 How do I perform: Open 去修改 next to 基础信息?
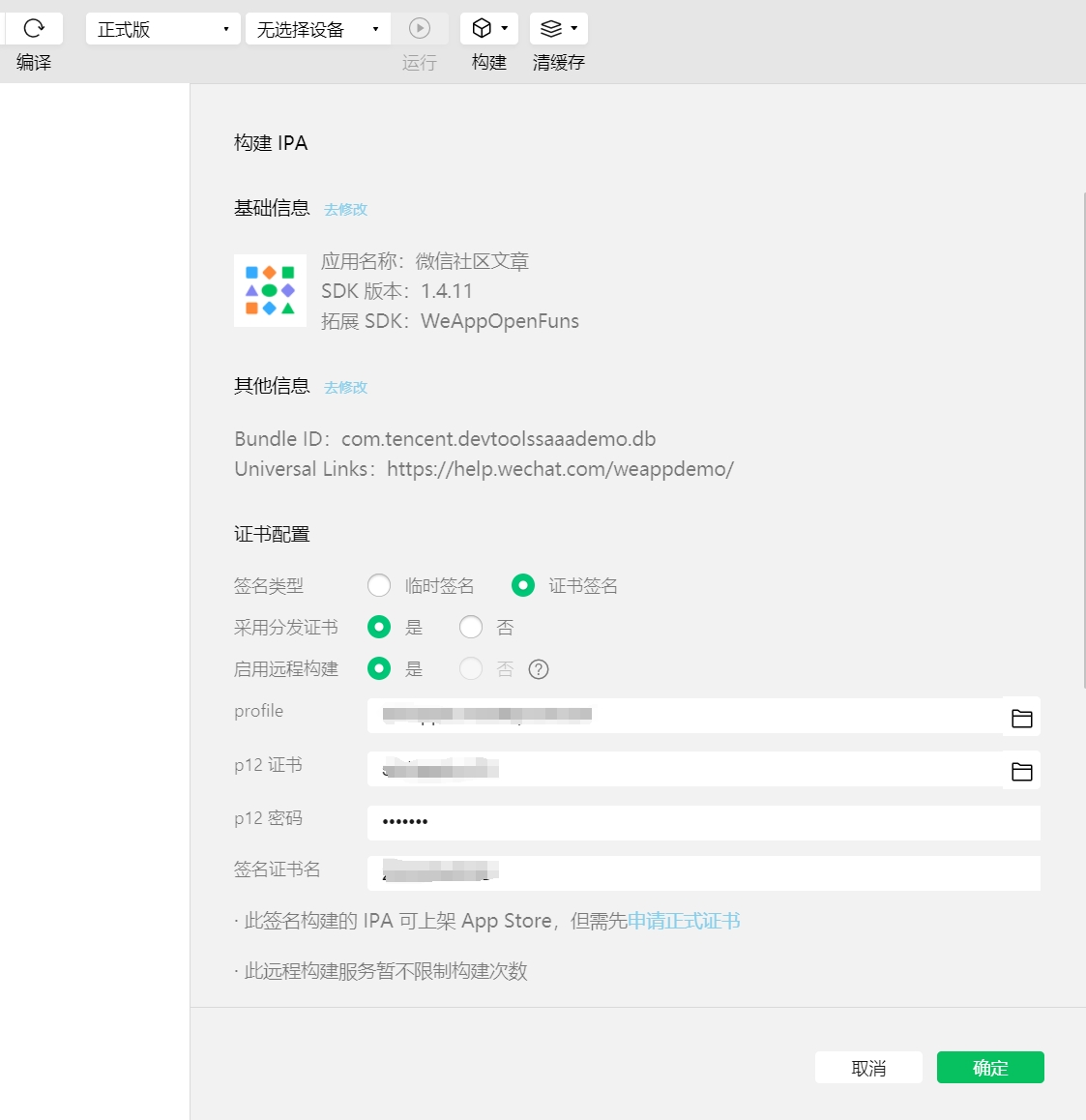point(345,209)
